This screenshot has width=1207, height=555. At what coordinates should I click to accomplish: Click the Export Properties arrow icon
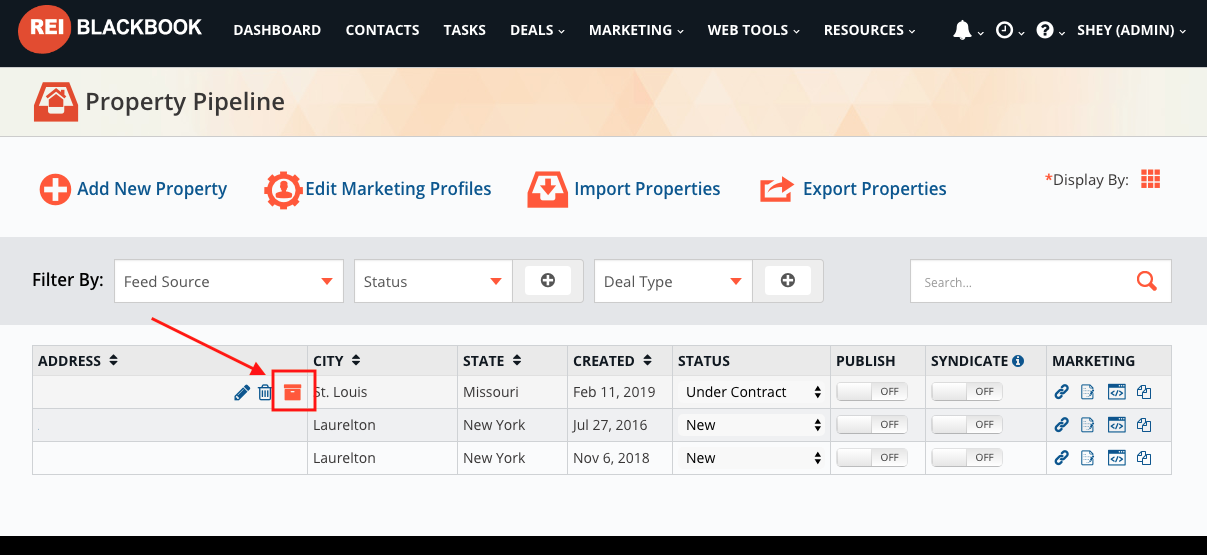coord(776,189)
